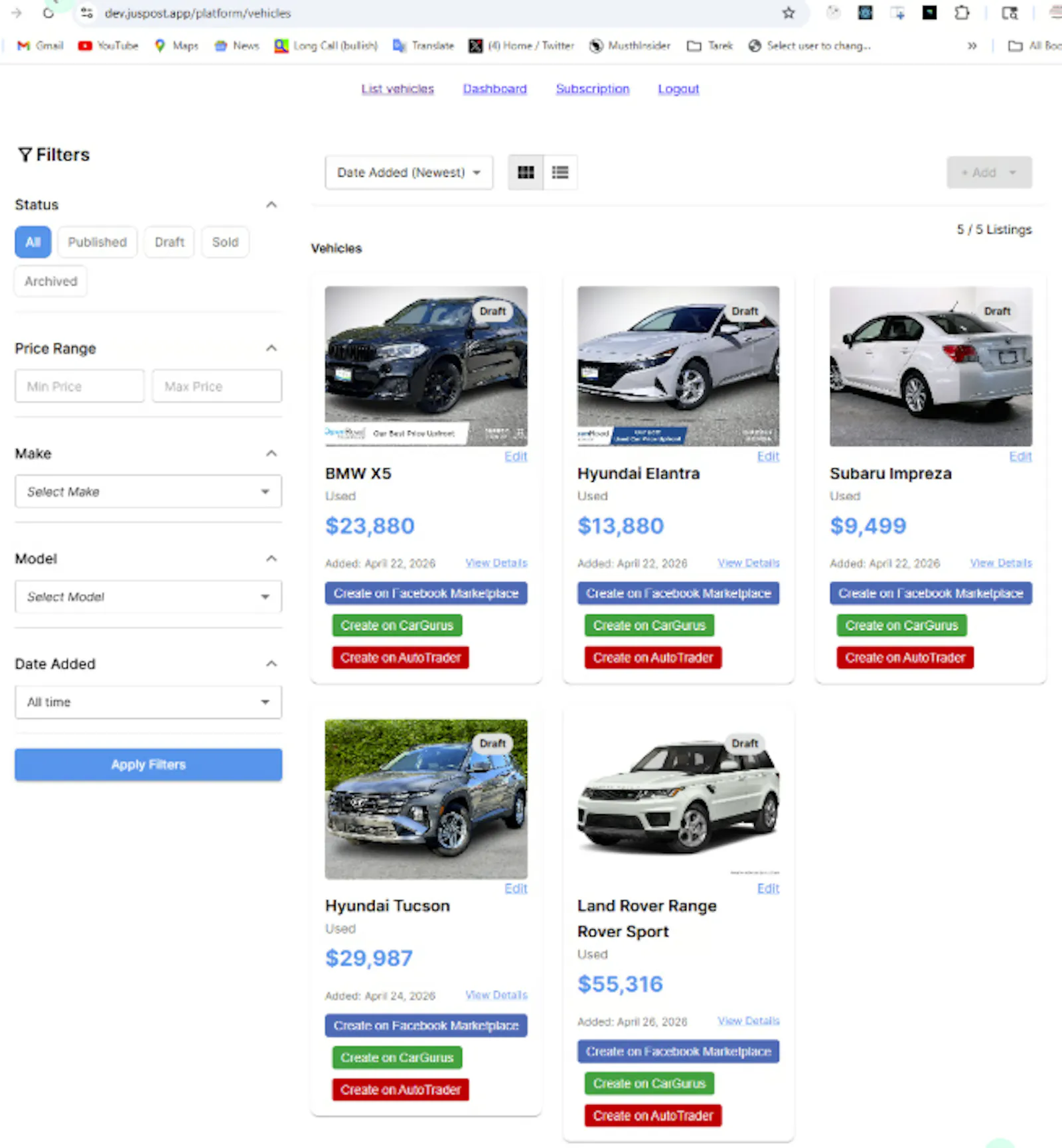Open Home / Twitter bookmark

522,46
